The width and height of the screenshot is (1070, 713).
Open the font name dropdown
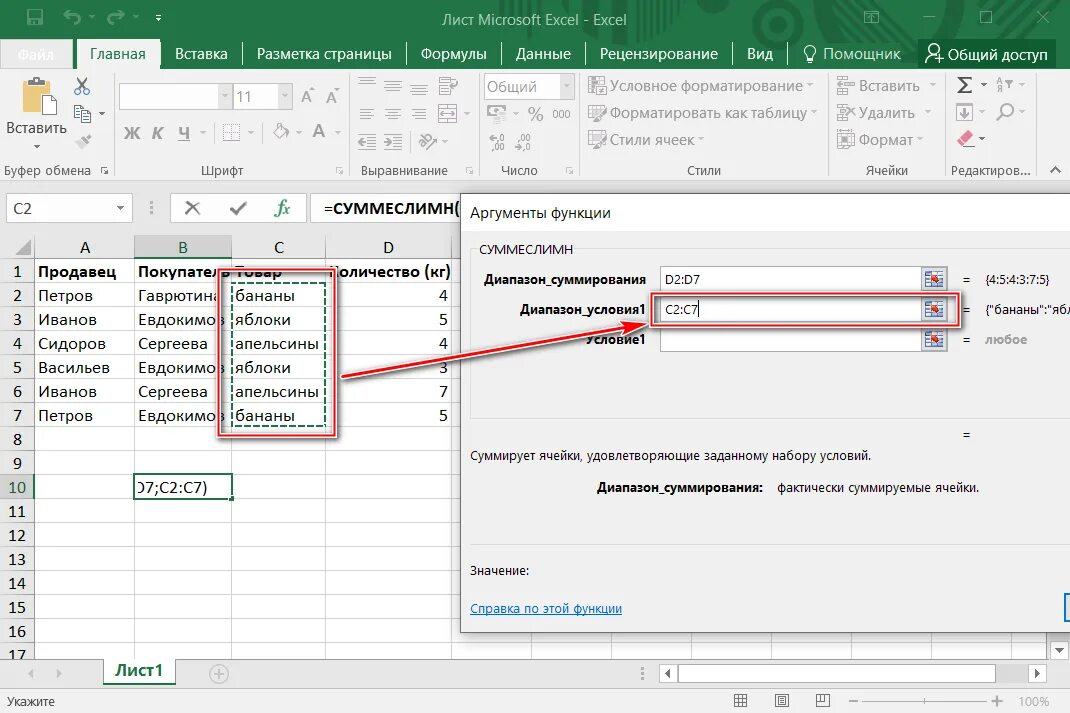coord(225,96)
